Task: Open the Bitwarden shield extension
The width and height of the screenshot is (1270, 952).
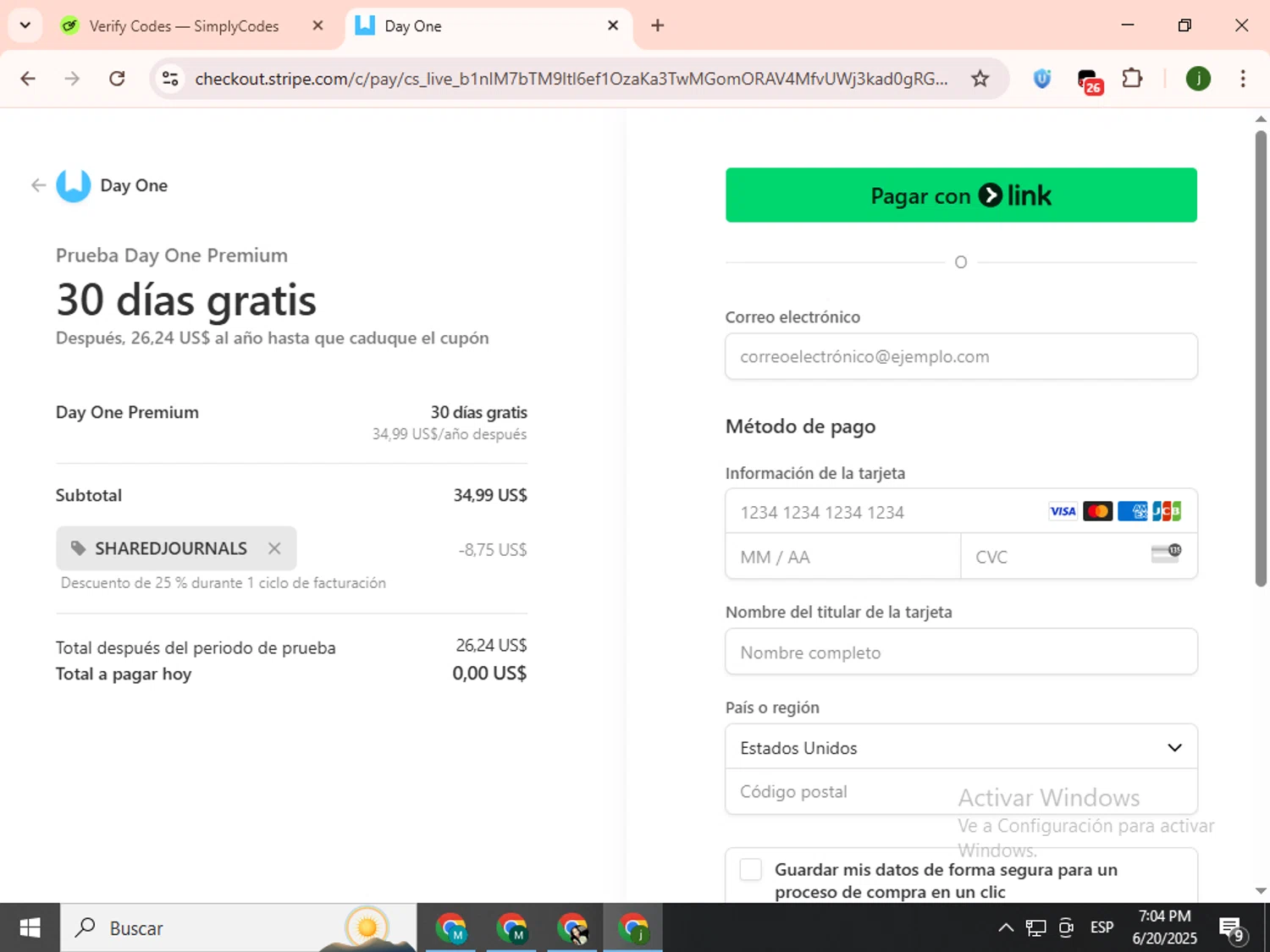Action: tap(1042, 79)
